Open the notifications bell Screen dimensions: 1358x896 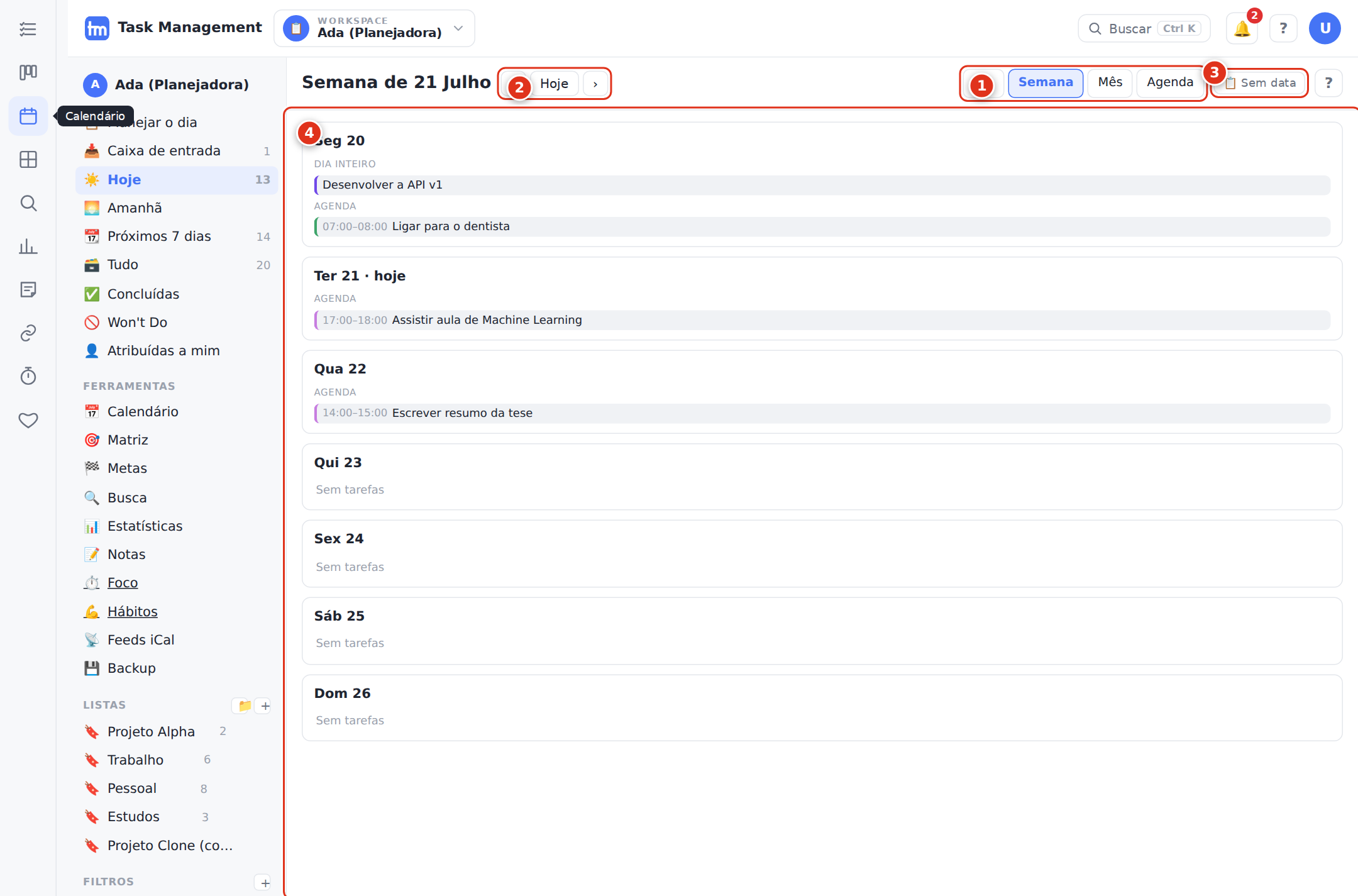1242,28
